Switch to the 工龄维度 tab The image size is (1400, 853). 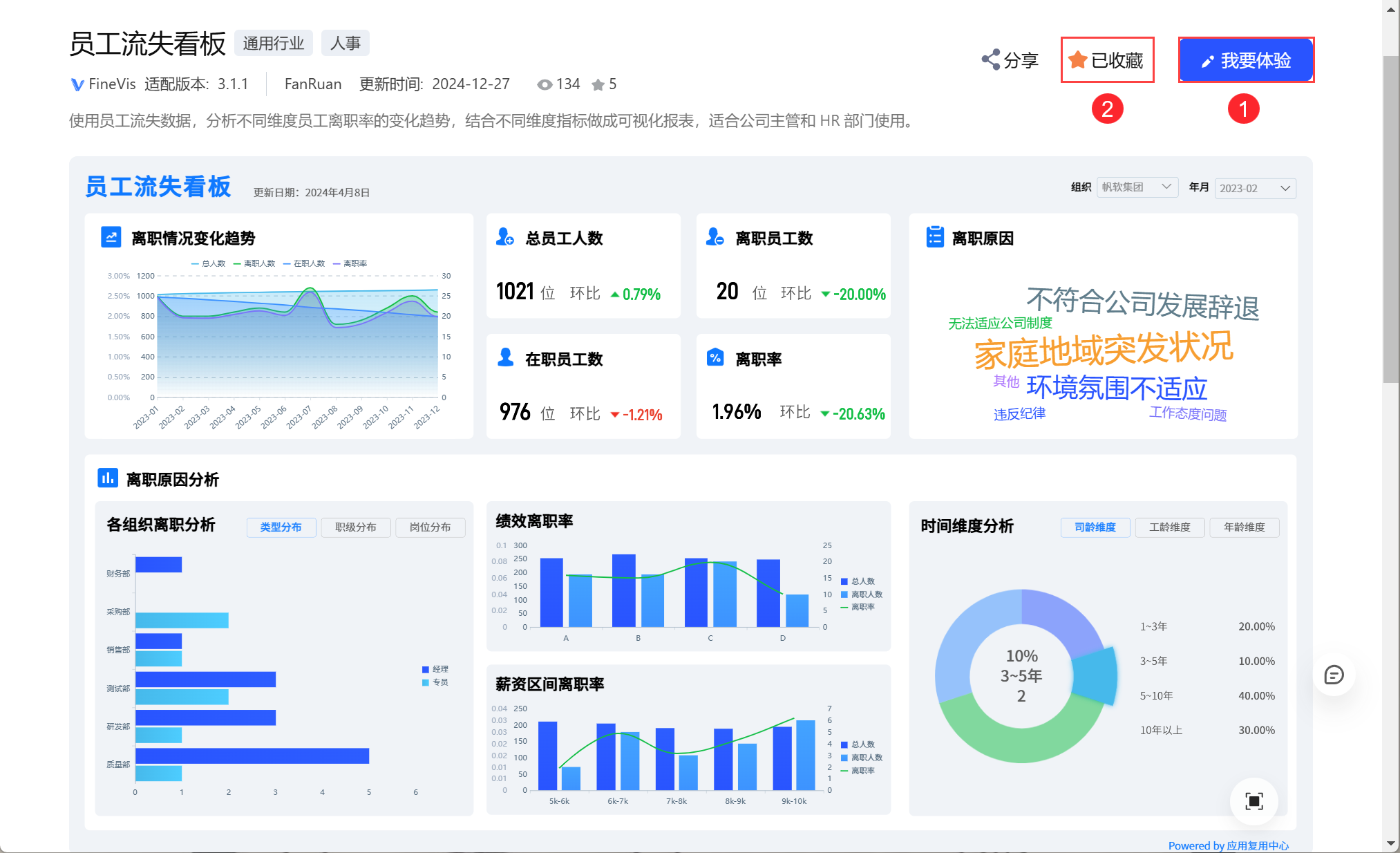(x=1169, y=527)
